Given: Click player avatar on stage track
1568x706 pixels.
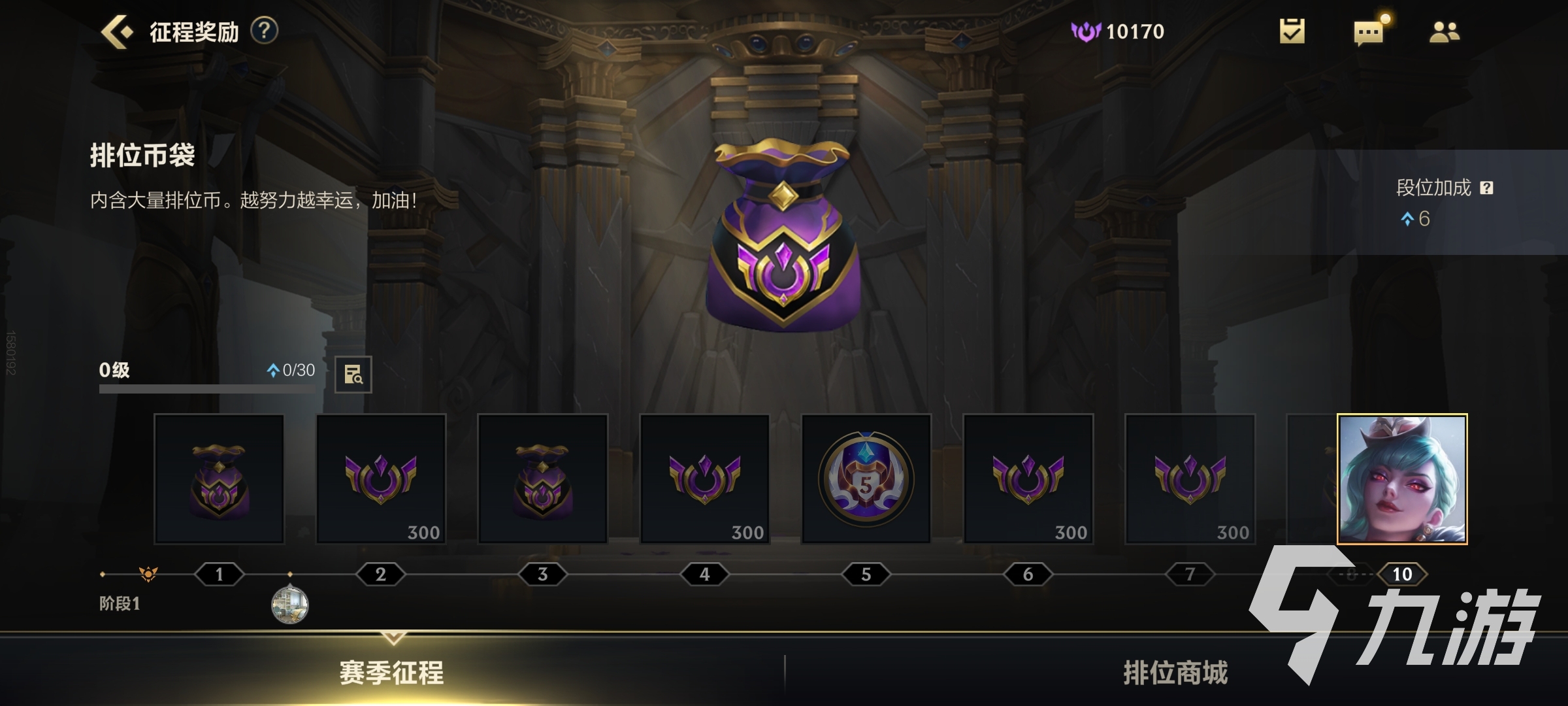Looking at the screenshot, I should click(290, 605).
